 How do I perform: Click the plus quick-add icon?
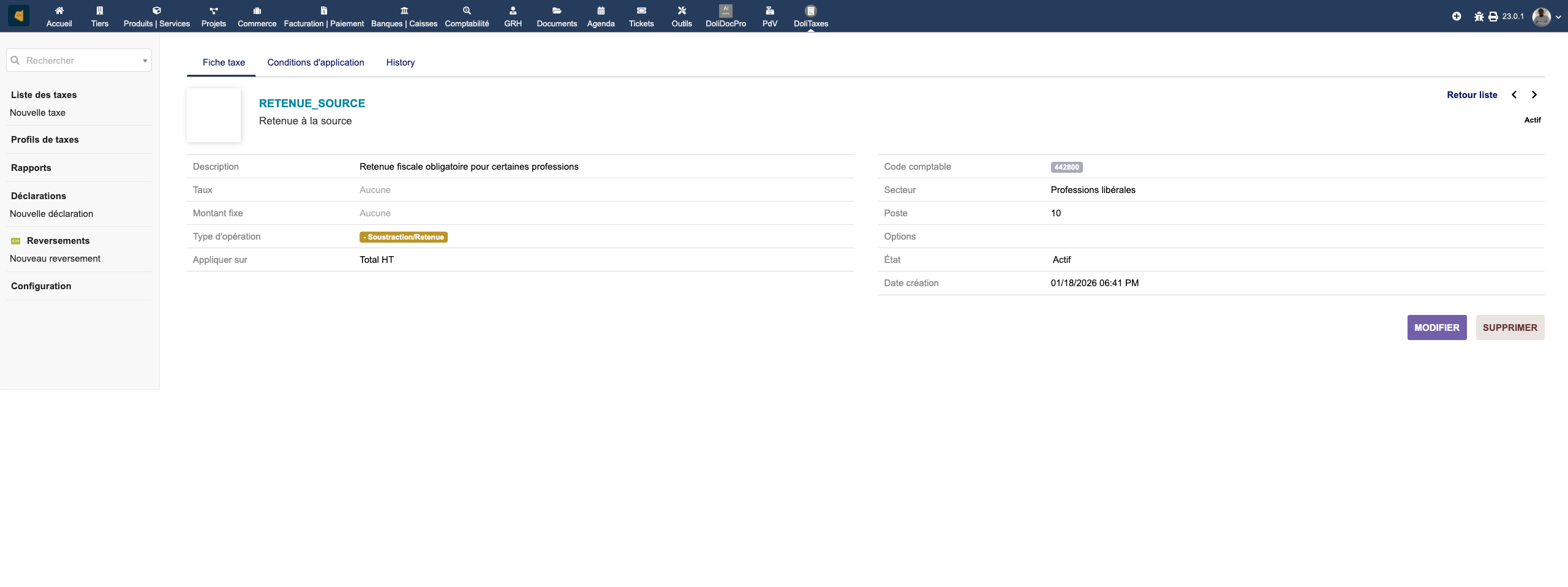click(x=1457, y=17)
